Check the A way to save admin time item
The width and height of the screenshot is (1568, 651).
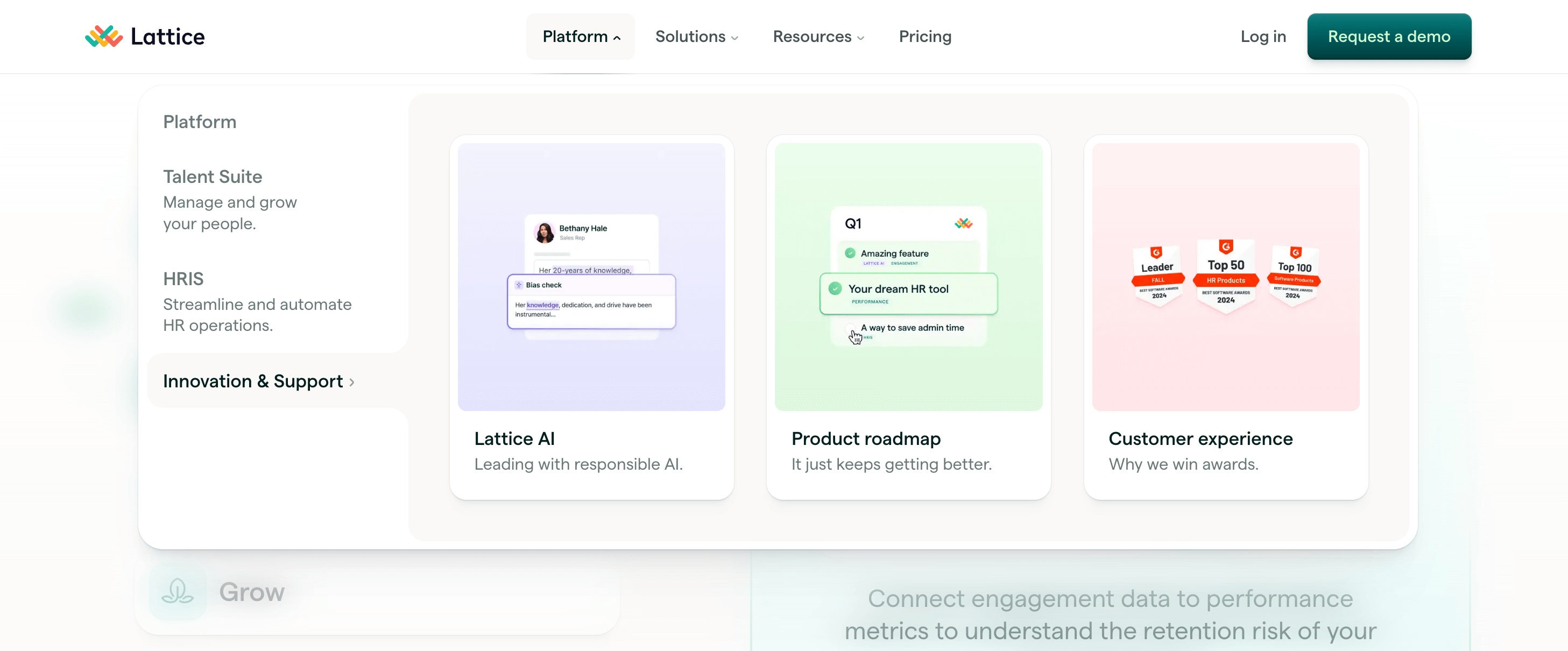click(850, 329)
